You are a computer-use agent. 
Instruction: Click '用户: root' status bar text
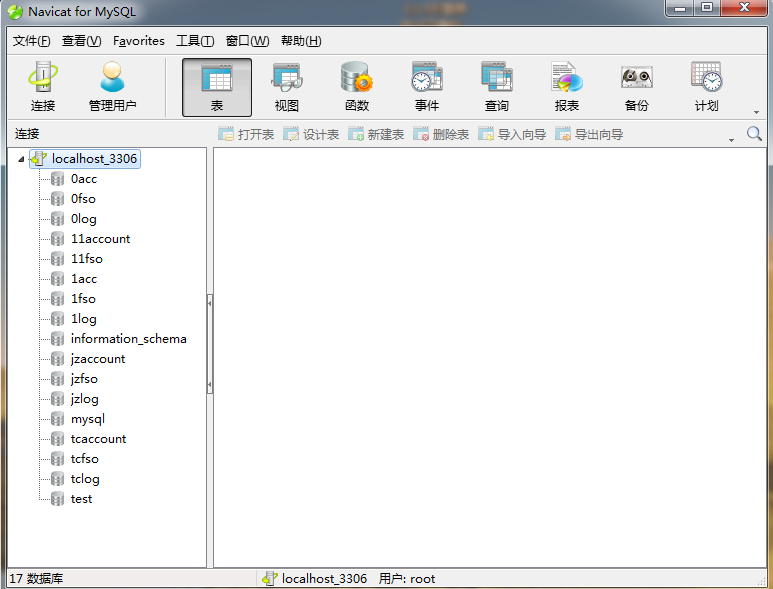407,579
